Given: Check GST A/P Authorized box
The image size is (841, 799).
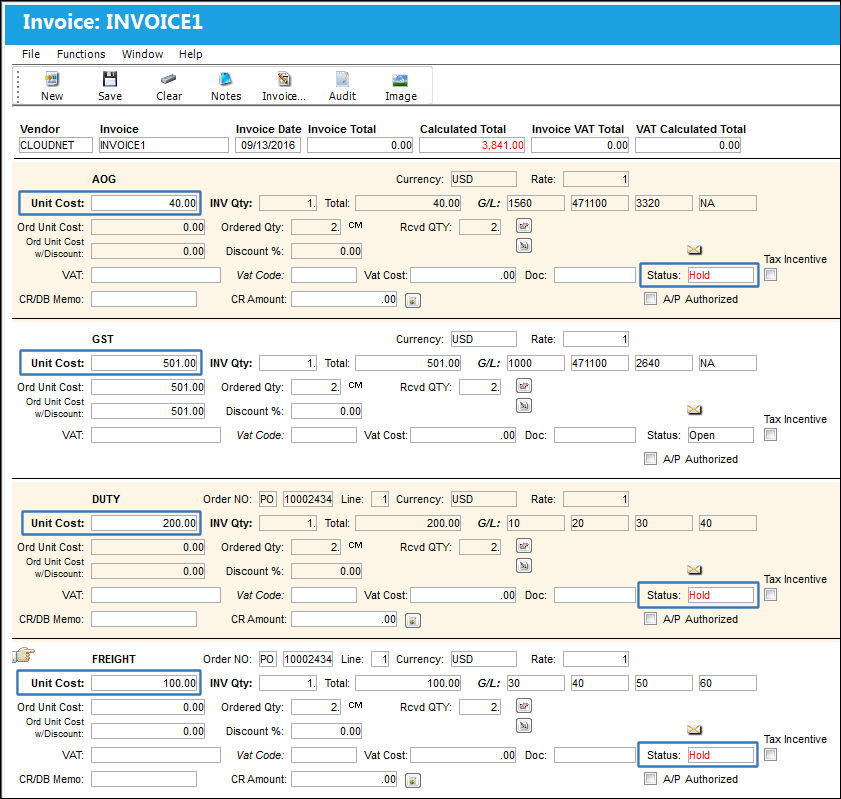Looking at the screenshot, I should [650, 458].
